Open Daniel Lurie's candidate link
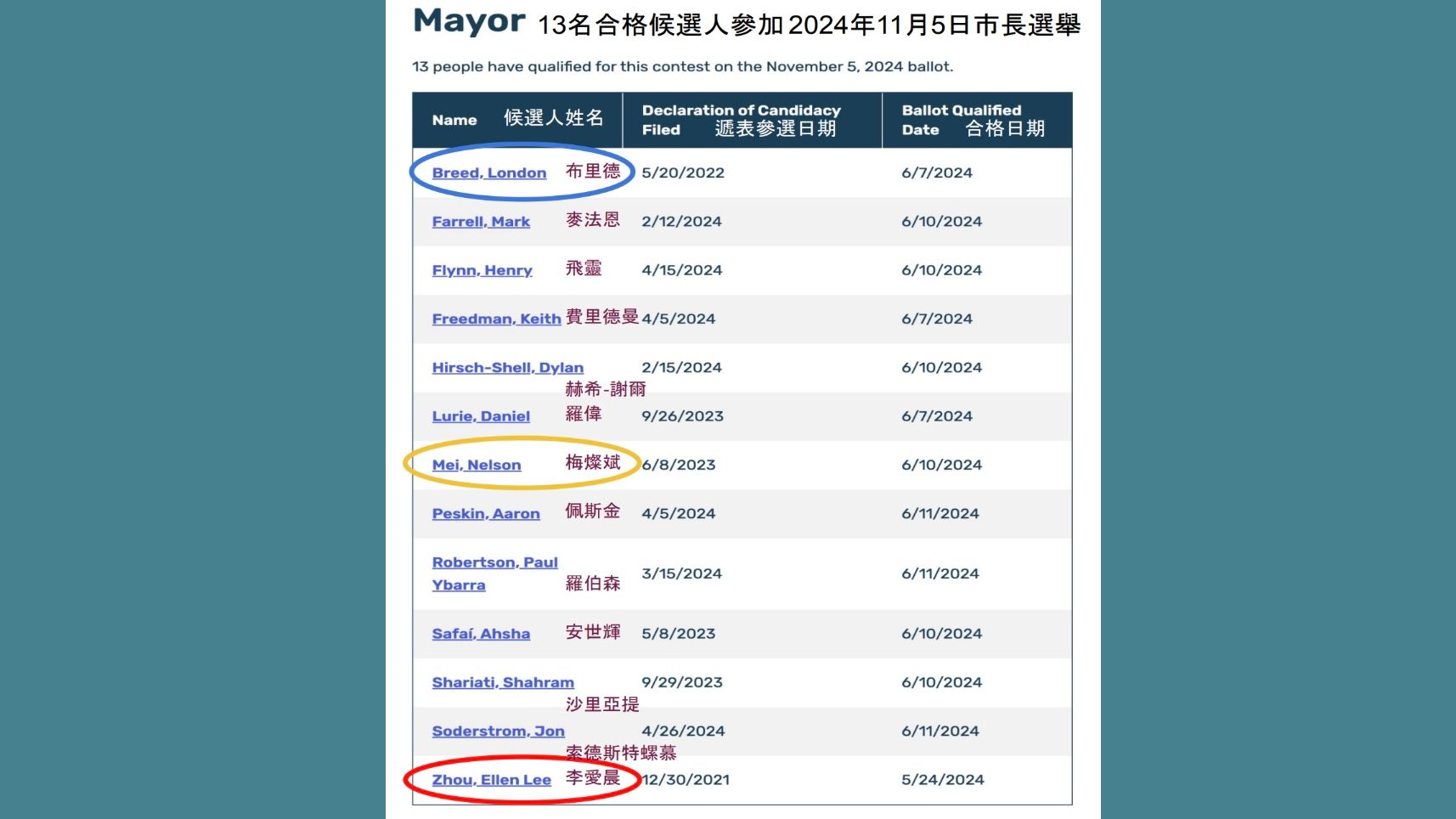This screenshot has width=1456, height=819. tap(480, 416)
